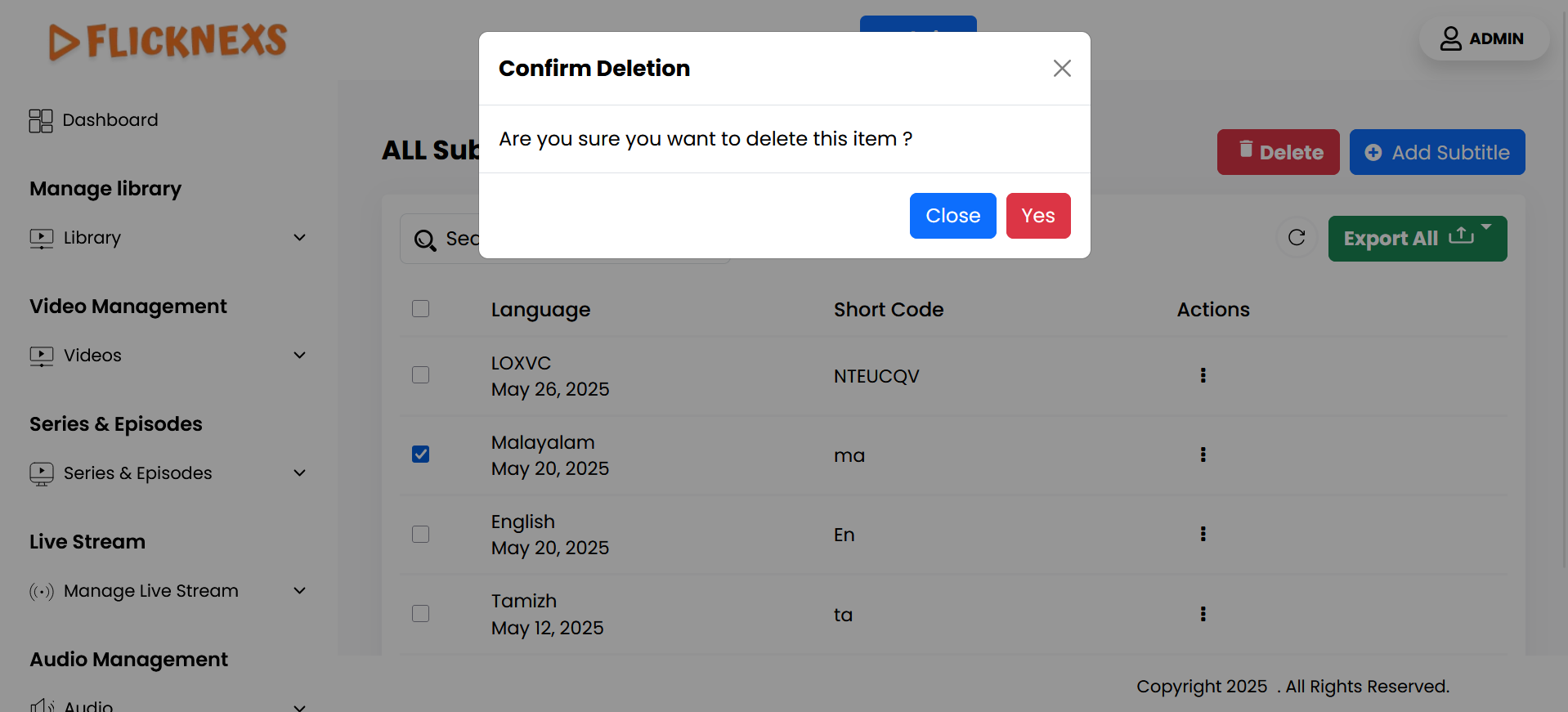Click the search magnifier icon
The image size is (1568, 712).
pos(425,240)
